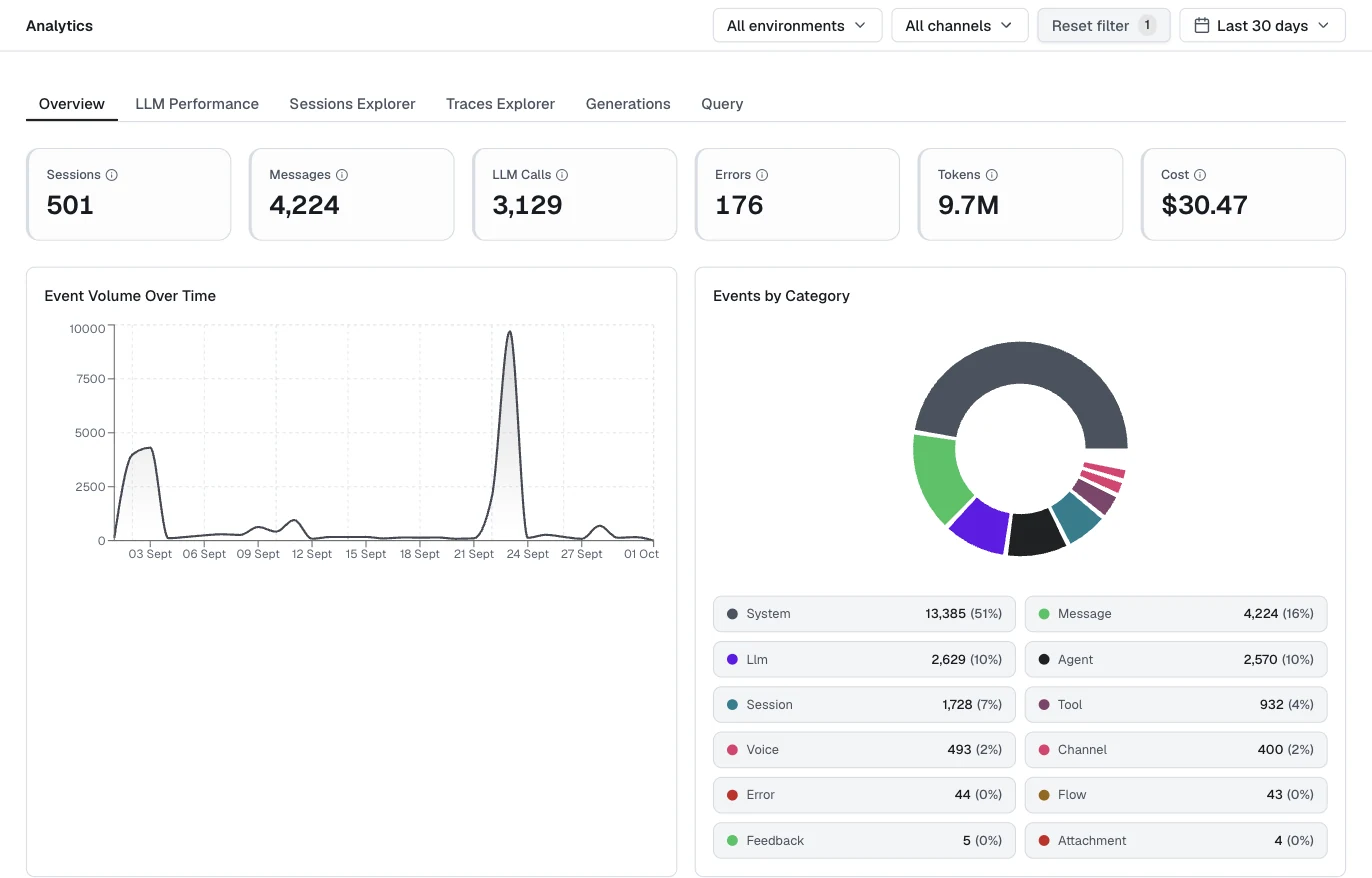The width and height of the screenshot is (1372, 878).
Task: Click the Flow category legend row
Action: point(1176,795)
